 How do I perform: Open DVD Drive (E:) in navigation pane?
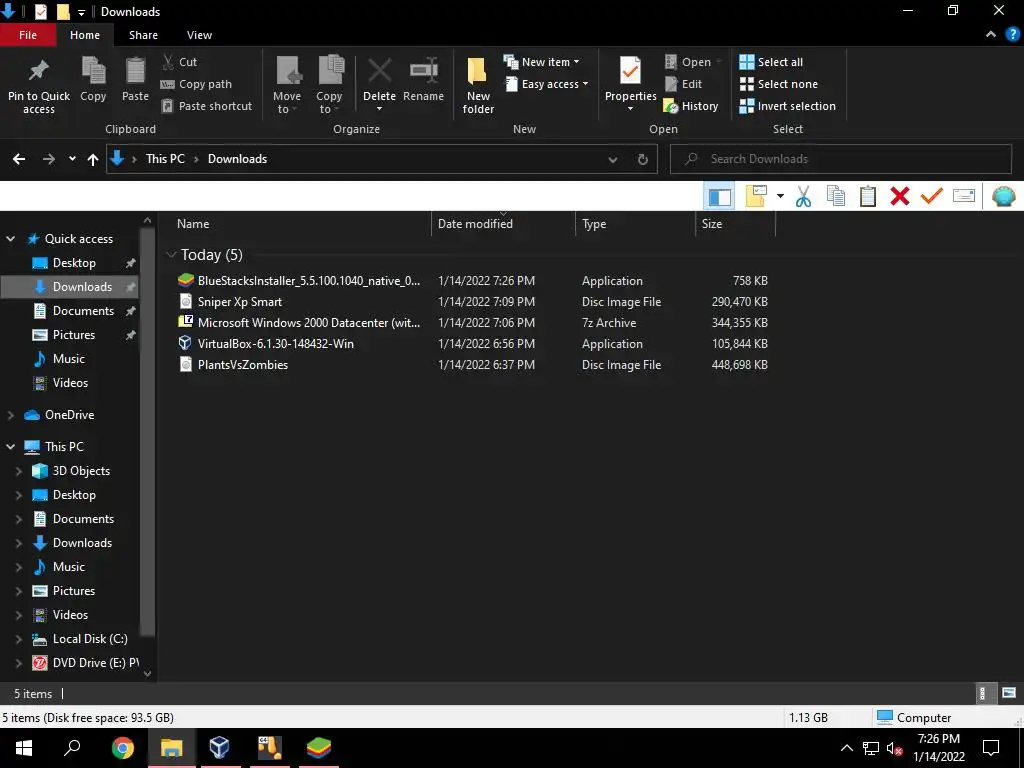pyautogui.click(x=86, y=663)
